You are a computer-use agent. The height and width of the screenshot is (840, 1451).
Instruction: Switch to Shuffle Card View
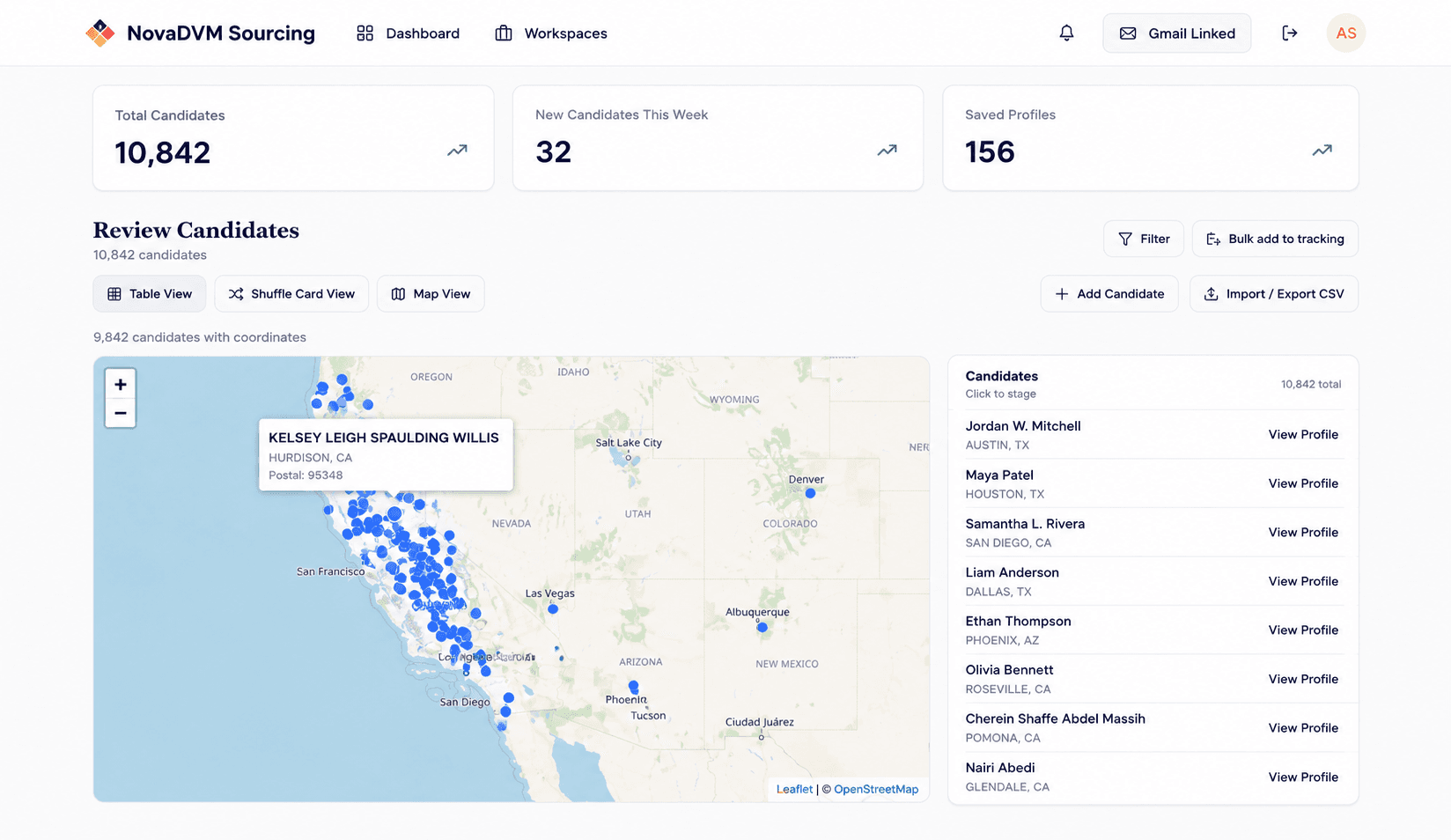[x=291, y=294]
